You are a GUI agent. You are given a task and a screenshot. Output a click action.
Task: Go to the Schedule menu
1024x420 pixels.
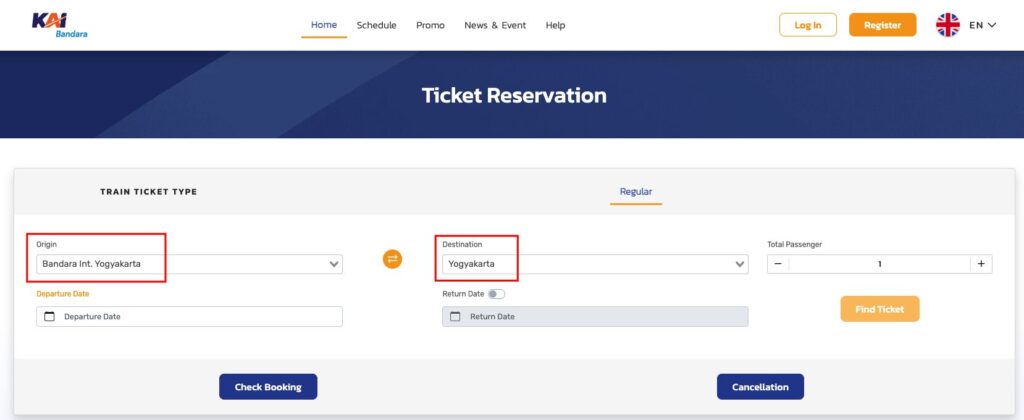coord(376,25)
